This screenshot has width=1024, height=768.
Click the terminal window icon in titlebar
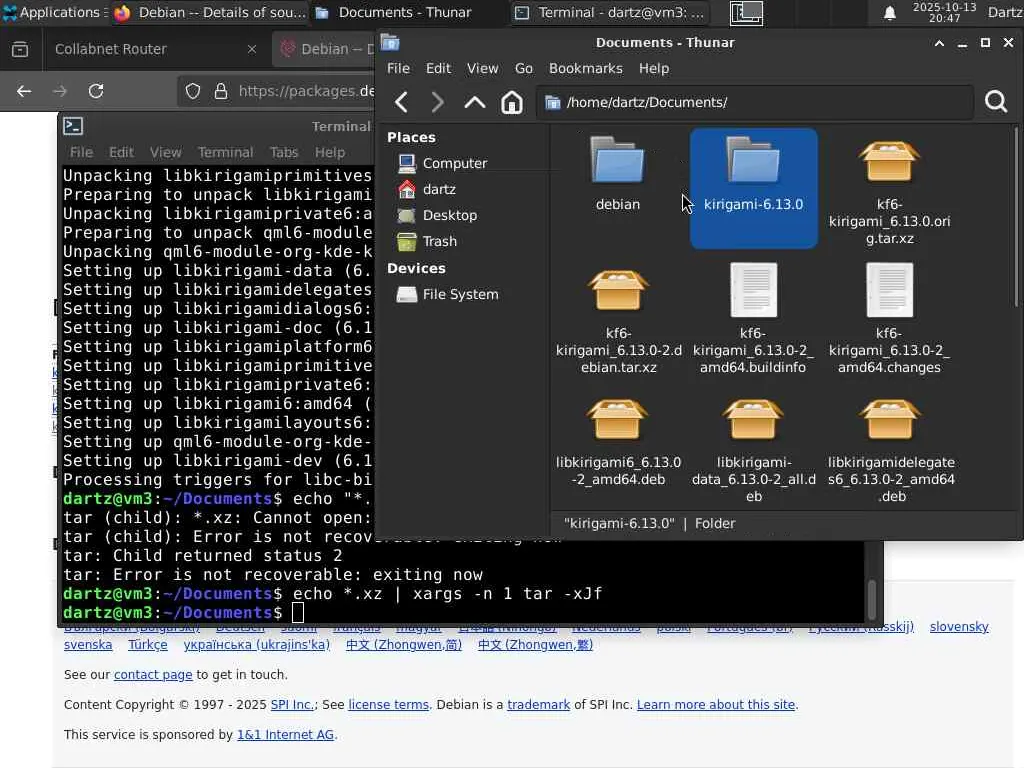point(73,126)
